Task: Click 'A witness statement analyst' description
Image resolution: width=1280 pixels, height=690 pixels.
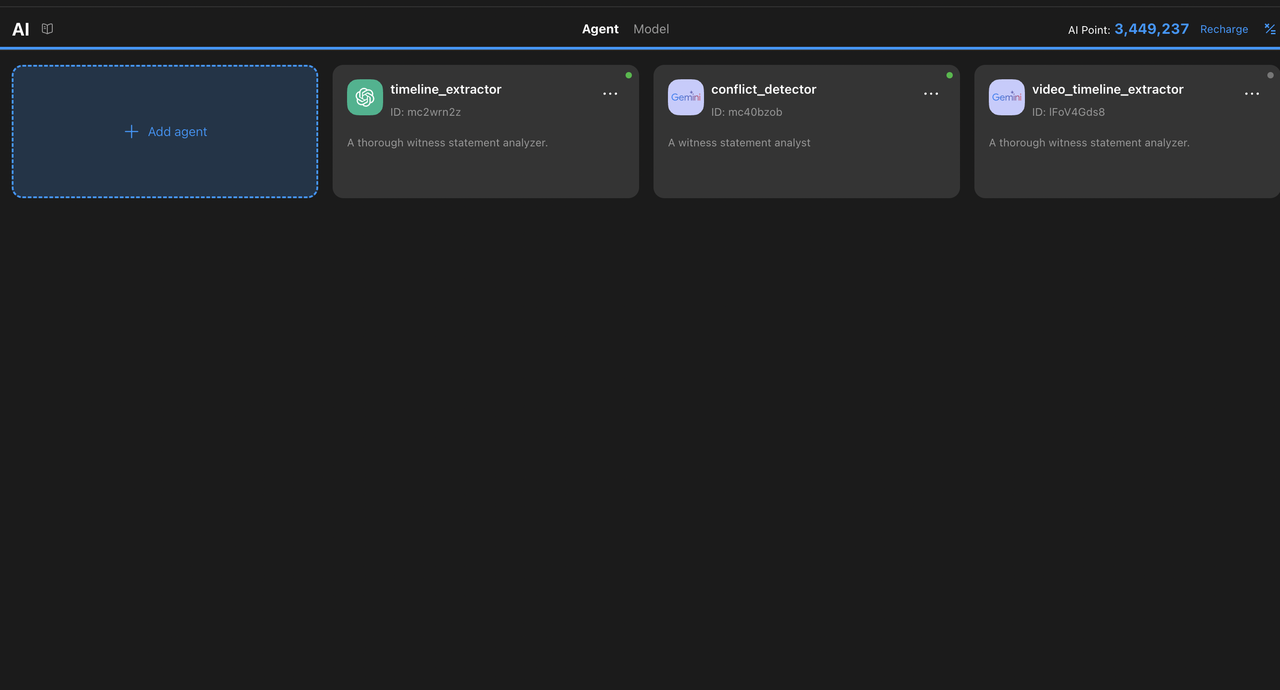Action: [739, 143]
